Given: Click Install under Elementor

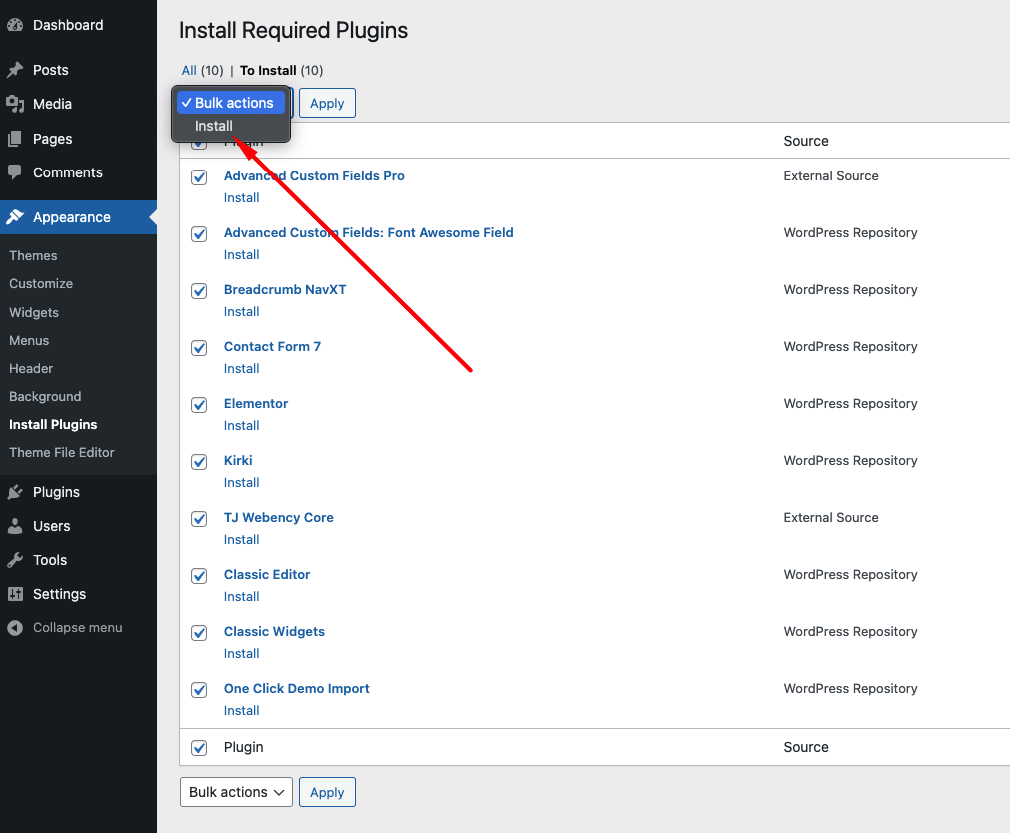Looking at the screenshot, I should [x=242, y=426].
